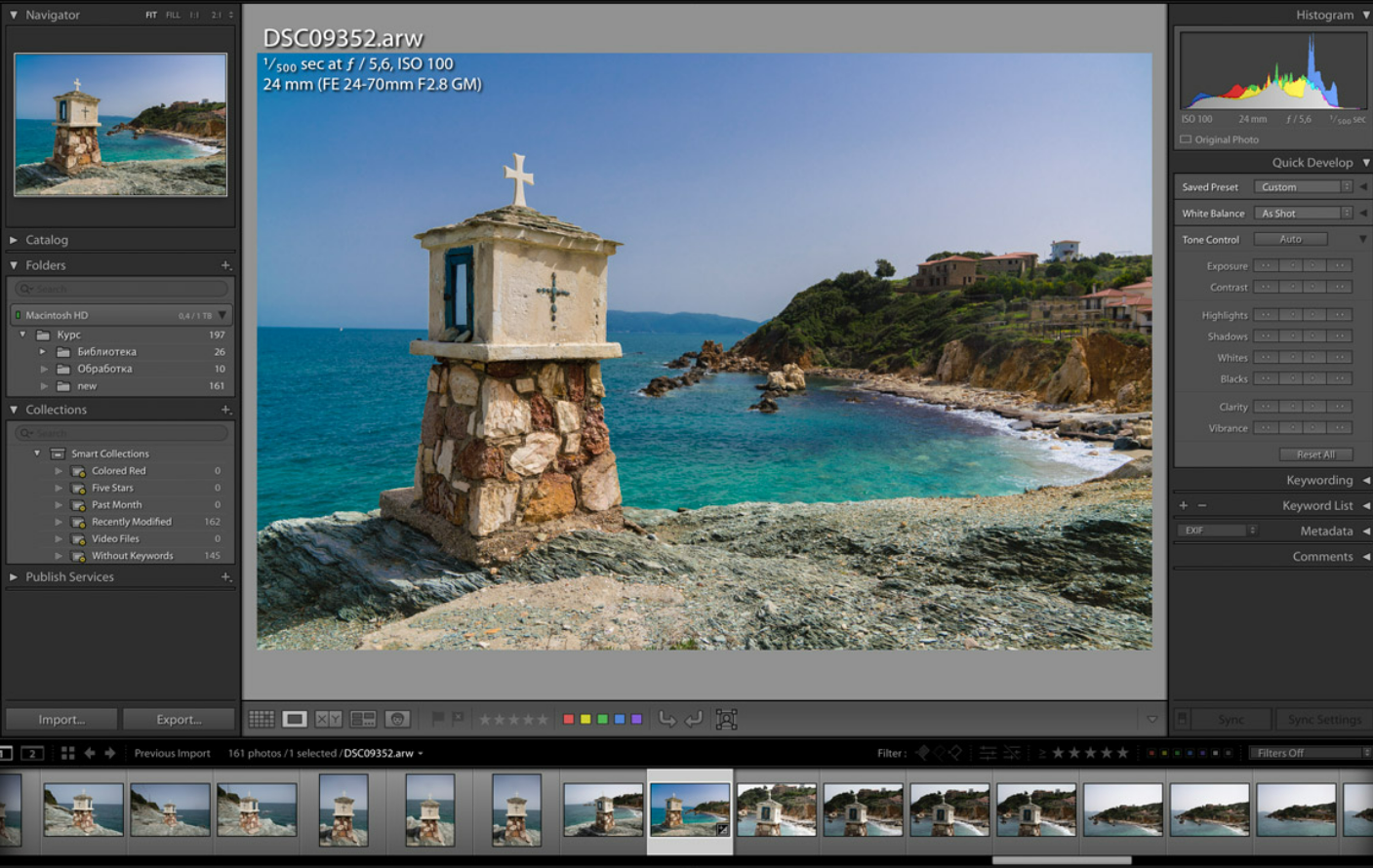Expand the Библиотека folder

[x=43, y=352]
